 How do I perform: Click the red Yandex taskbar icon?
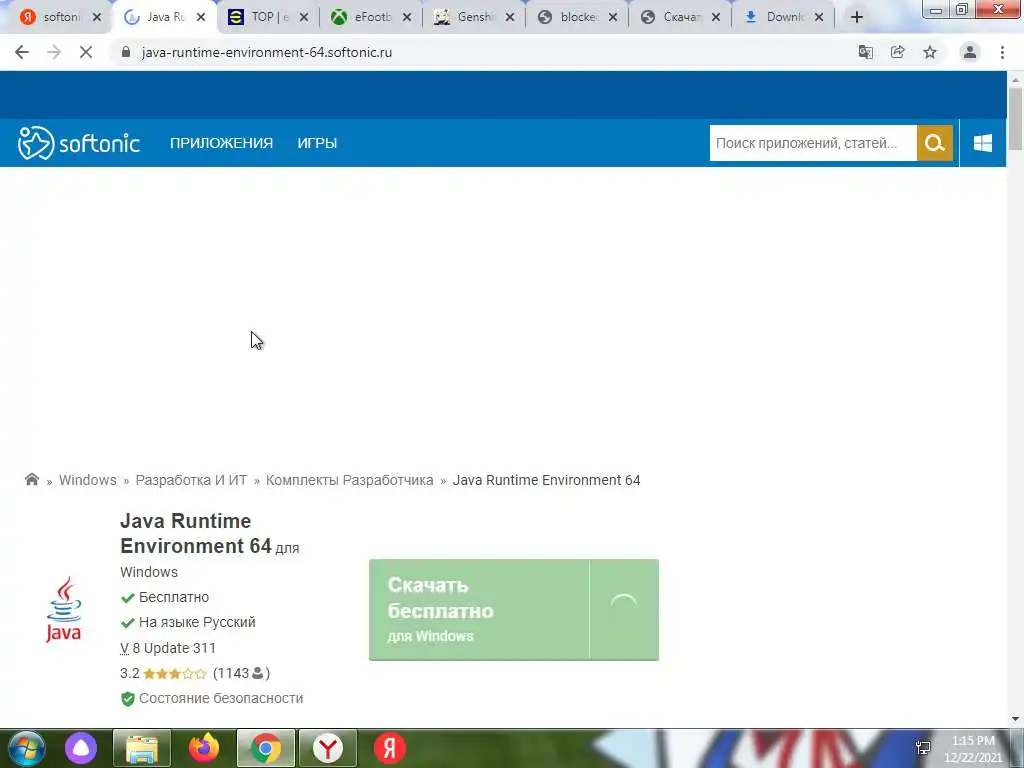(x=390, y=748)
